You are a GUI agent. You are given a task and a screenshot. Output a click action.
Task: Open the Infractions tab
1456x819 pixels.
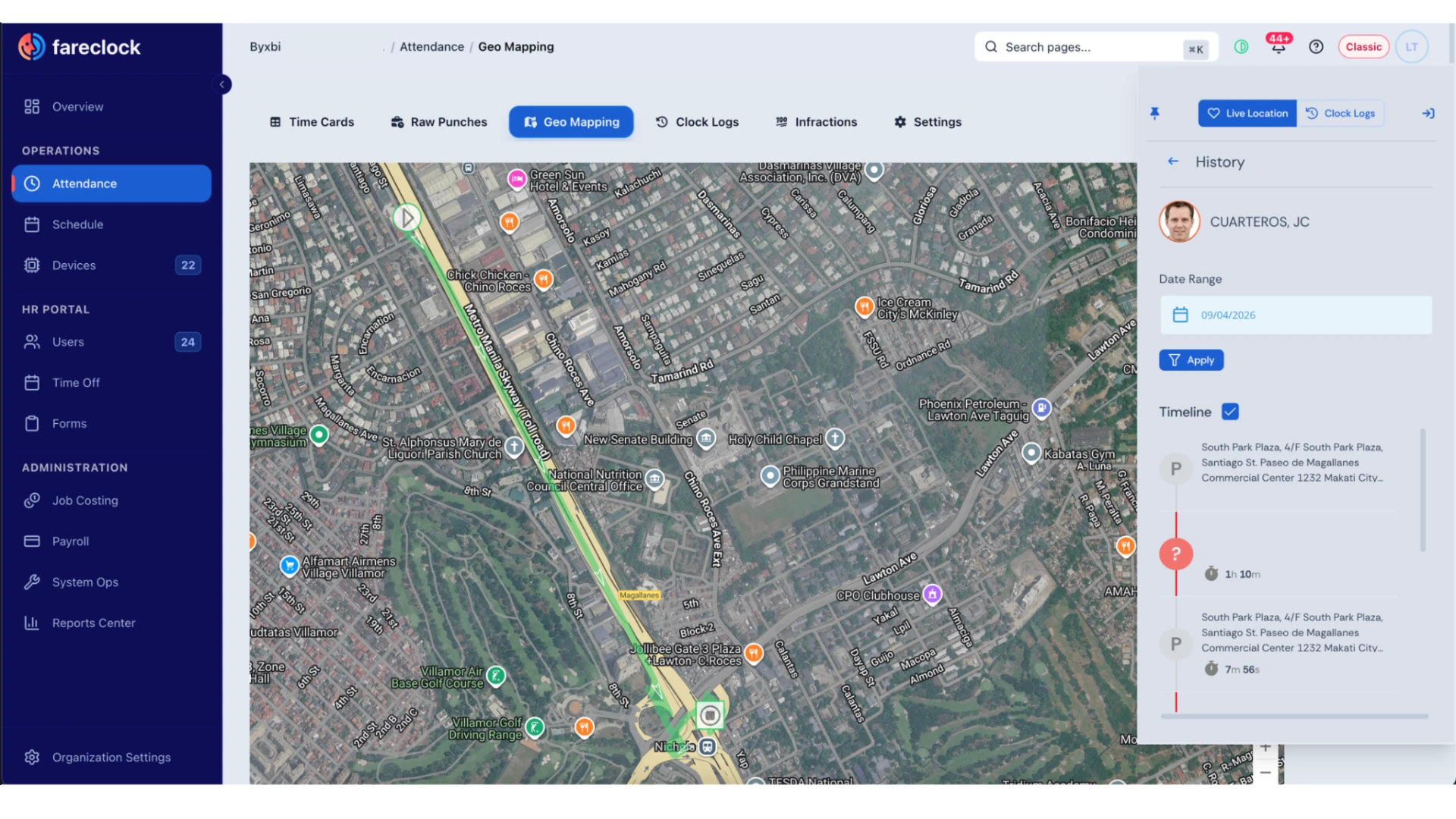[816, 122]
